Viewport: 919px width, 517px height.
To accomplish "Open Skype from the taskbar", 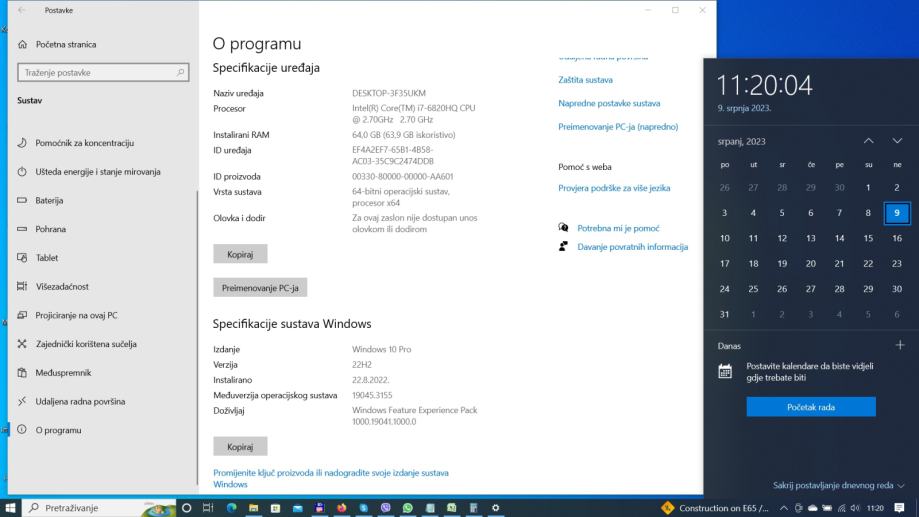I will tap(363, 508).
